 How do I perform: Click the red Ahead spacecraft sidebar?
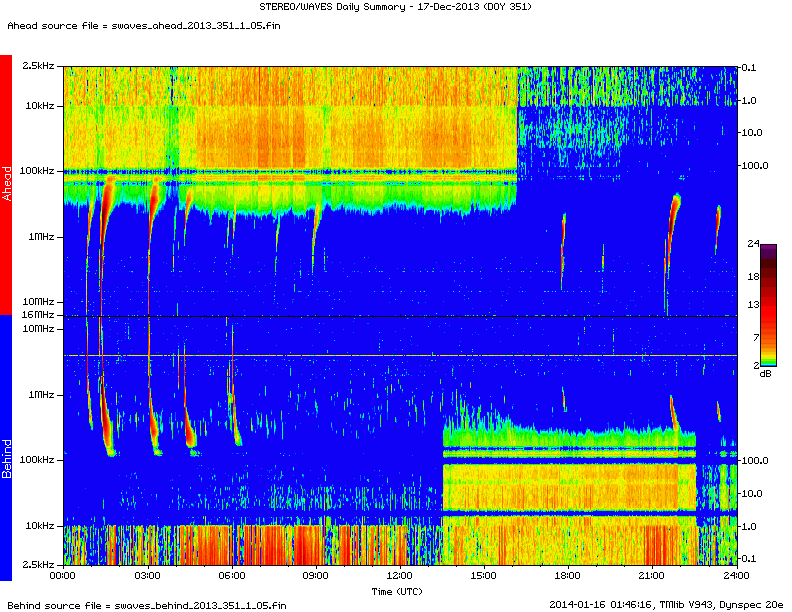pos(6,185)
